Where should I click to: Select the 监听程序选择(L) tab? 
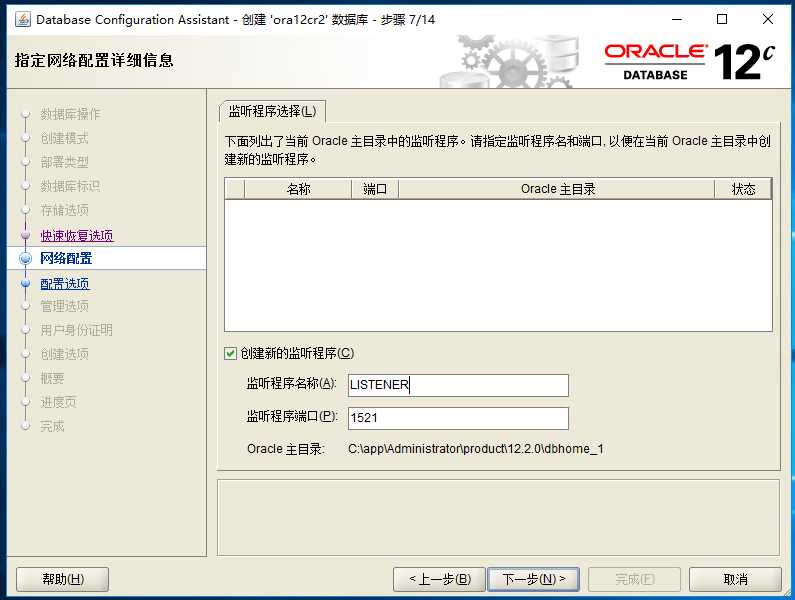click(272, 112)
